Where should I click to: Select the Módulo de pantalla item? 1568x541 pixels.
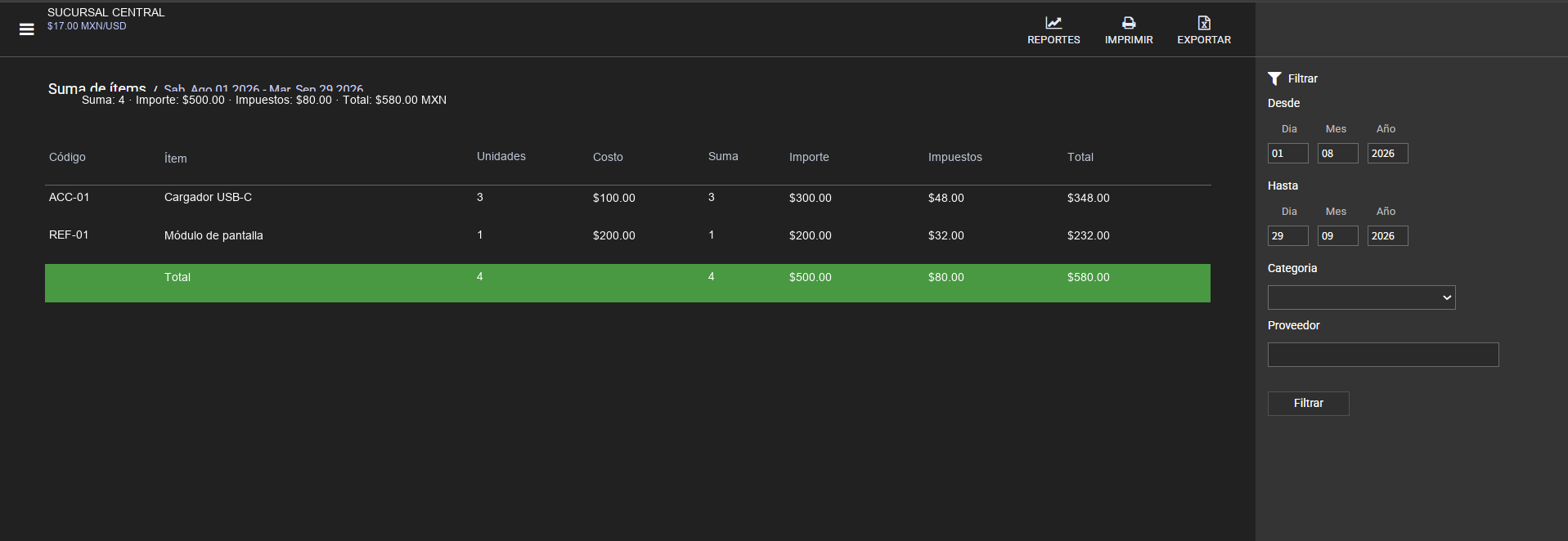(x=213, y=235)
